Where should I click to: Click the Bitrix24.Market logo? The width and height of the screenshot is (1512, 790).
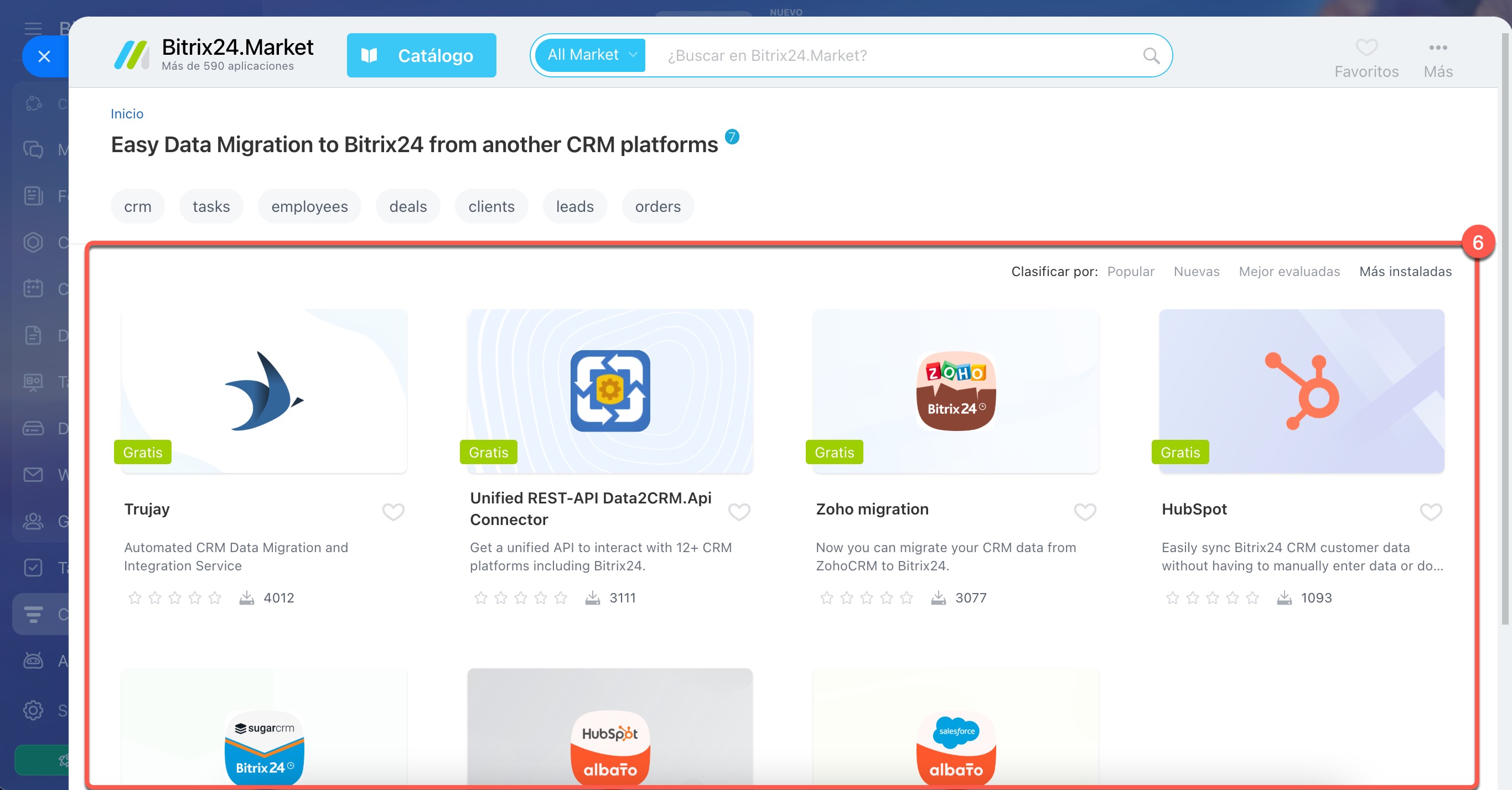coord(214,55)
